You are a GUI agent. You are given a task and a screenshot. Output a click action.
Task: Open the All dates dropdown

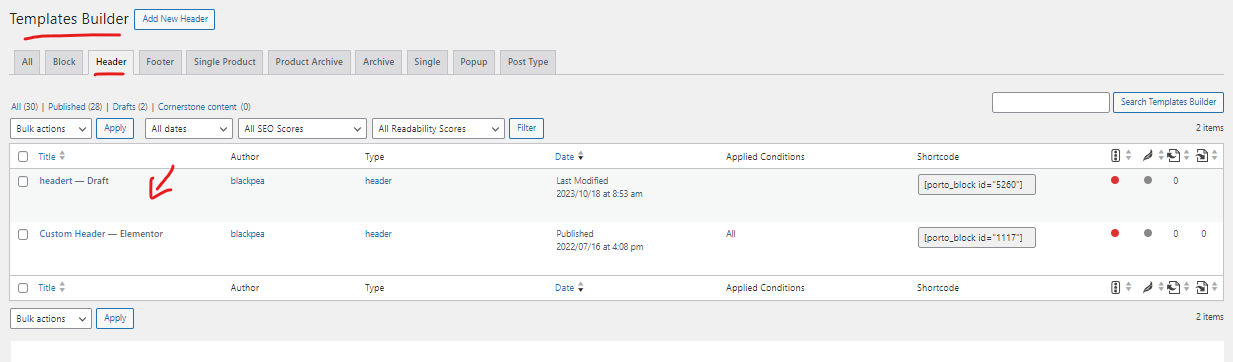(189, 128)
